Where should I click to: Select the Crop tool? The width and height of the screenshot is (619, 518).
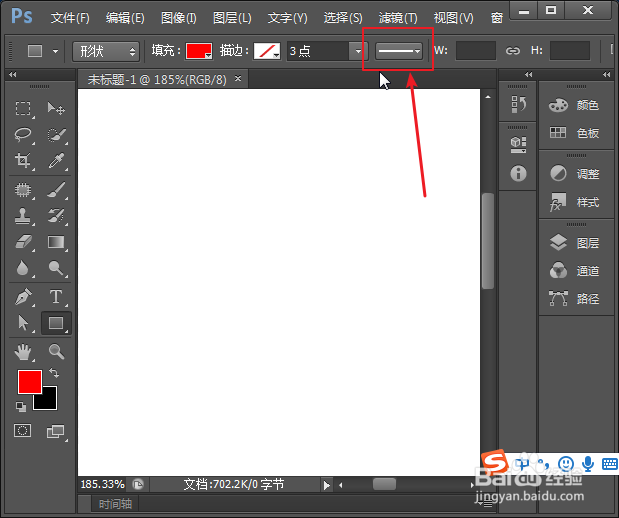pos(23,161)
